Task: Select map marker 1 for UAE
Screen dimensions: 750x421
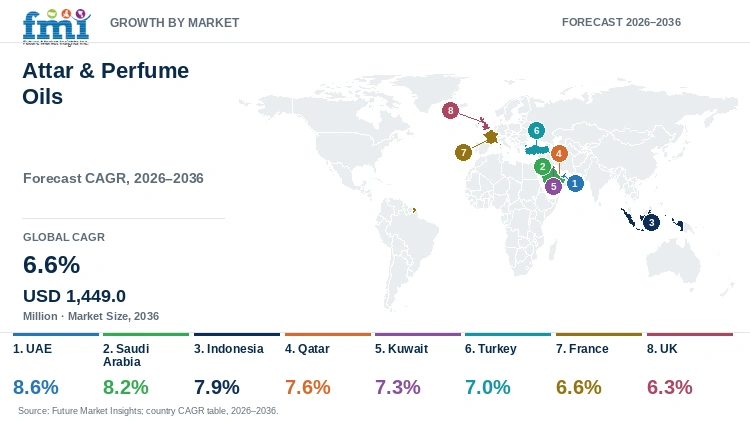Action: tap(575, 183)
